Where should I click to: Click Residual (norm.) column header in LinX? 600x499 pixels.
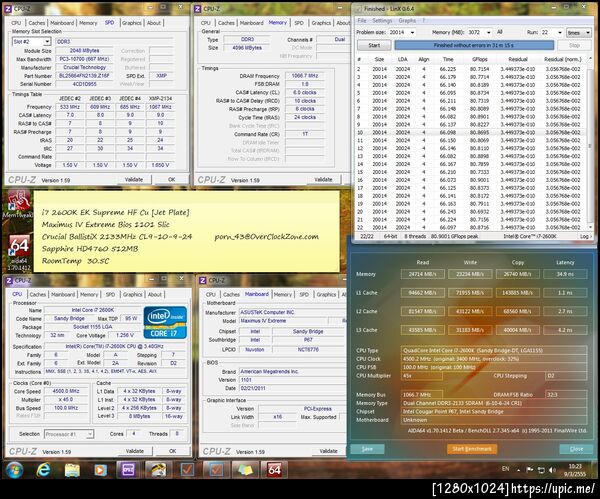pyautogui.click(x=562, y=59)
